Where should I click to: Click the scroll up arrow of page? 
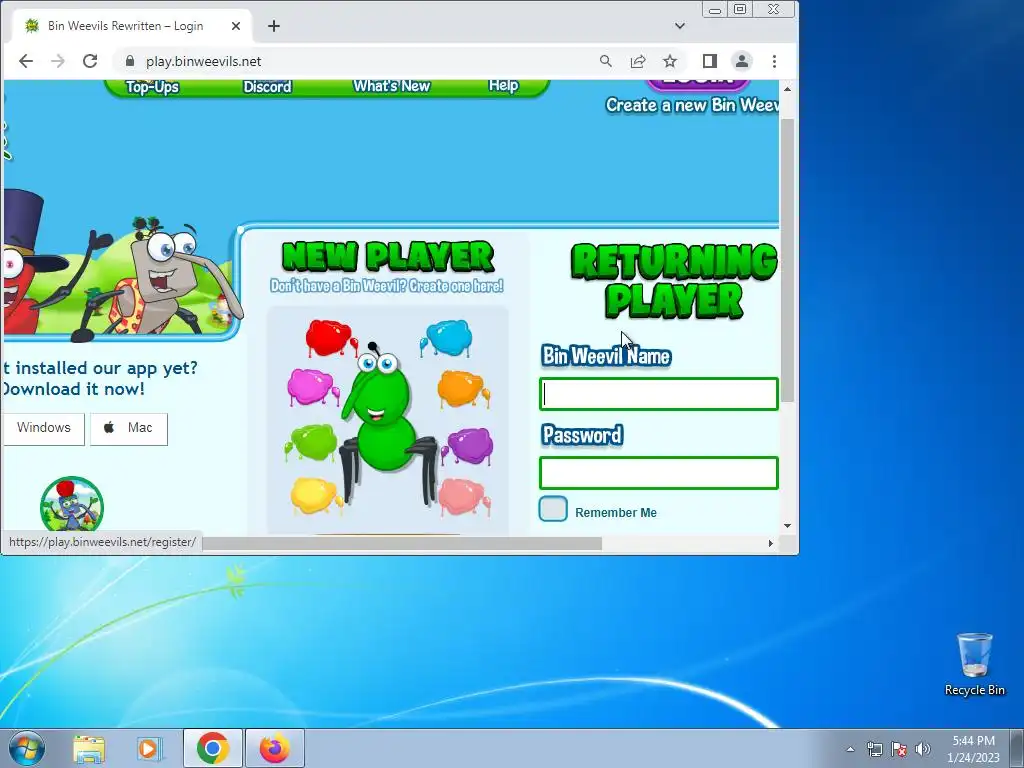click(x=788, y=89)
